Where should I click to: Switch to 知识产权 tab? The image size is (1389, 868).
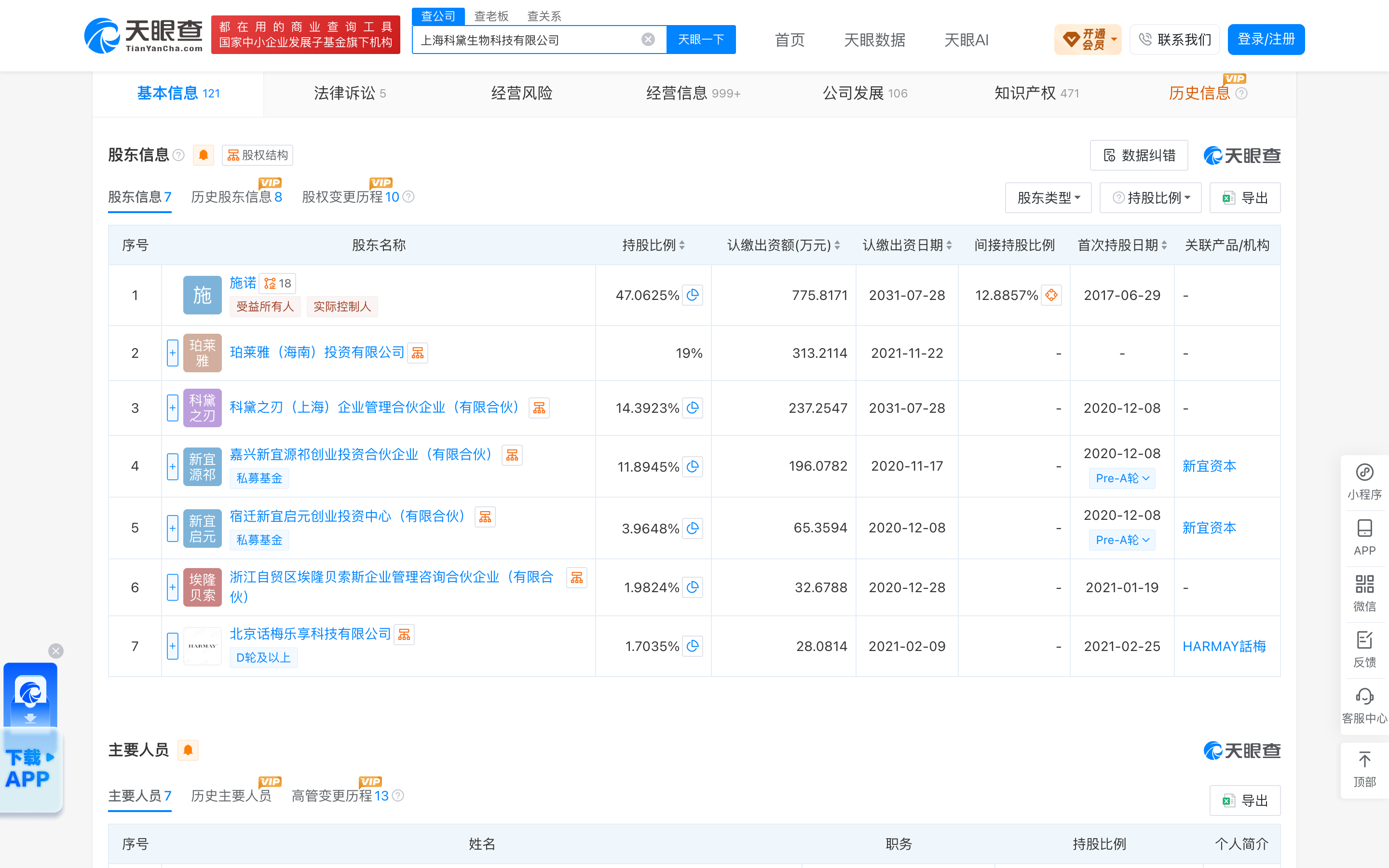[x=1036, y=93]
